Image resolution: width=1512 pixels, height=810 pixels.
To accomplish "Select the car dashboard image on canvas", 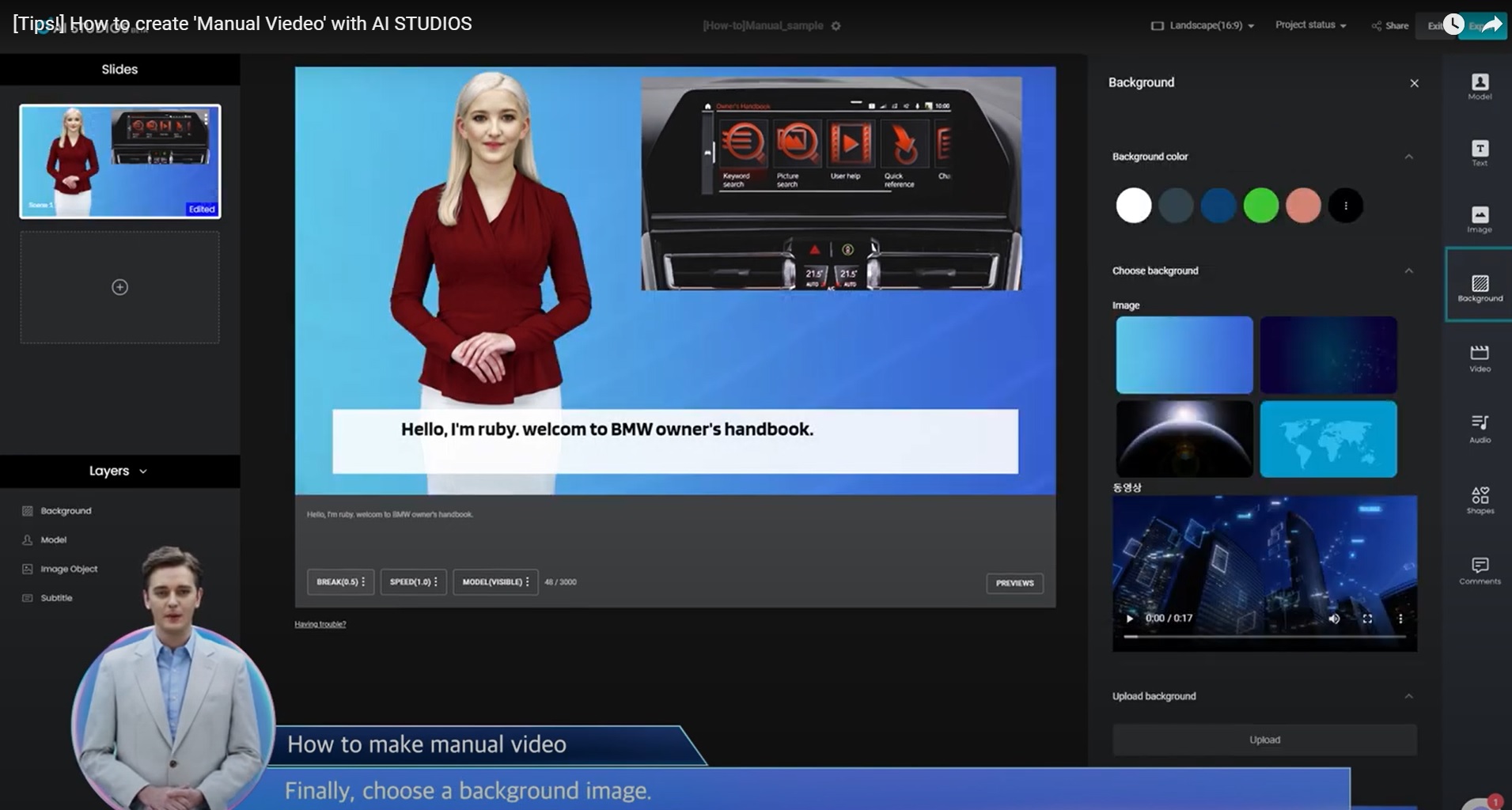I will (x=831, y=184).
